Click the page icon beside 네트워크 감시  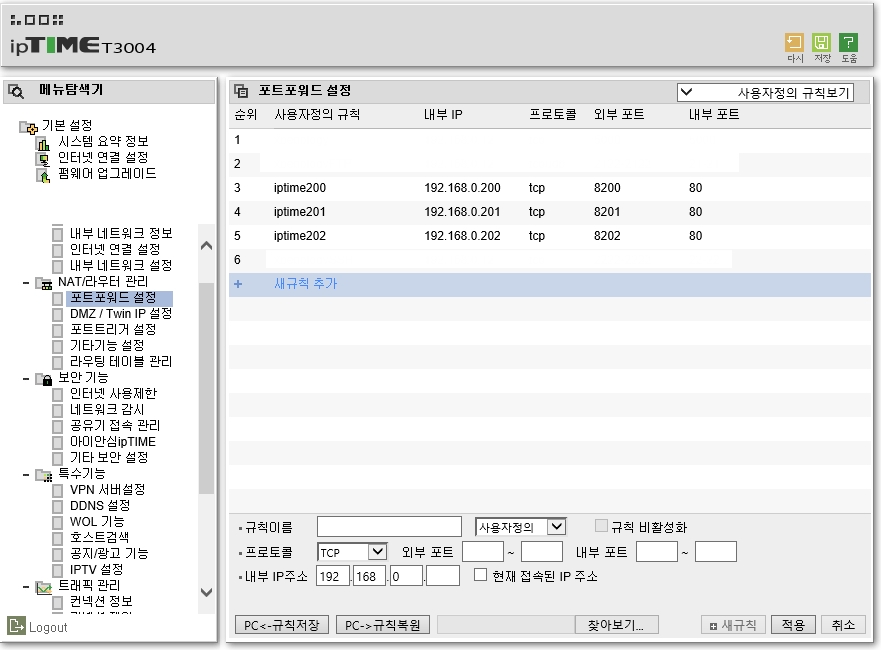pyautogui.click(x=57, y=410)
